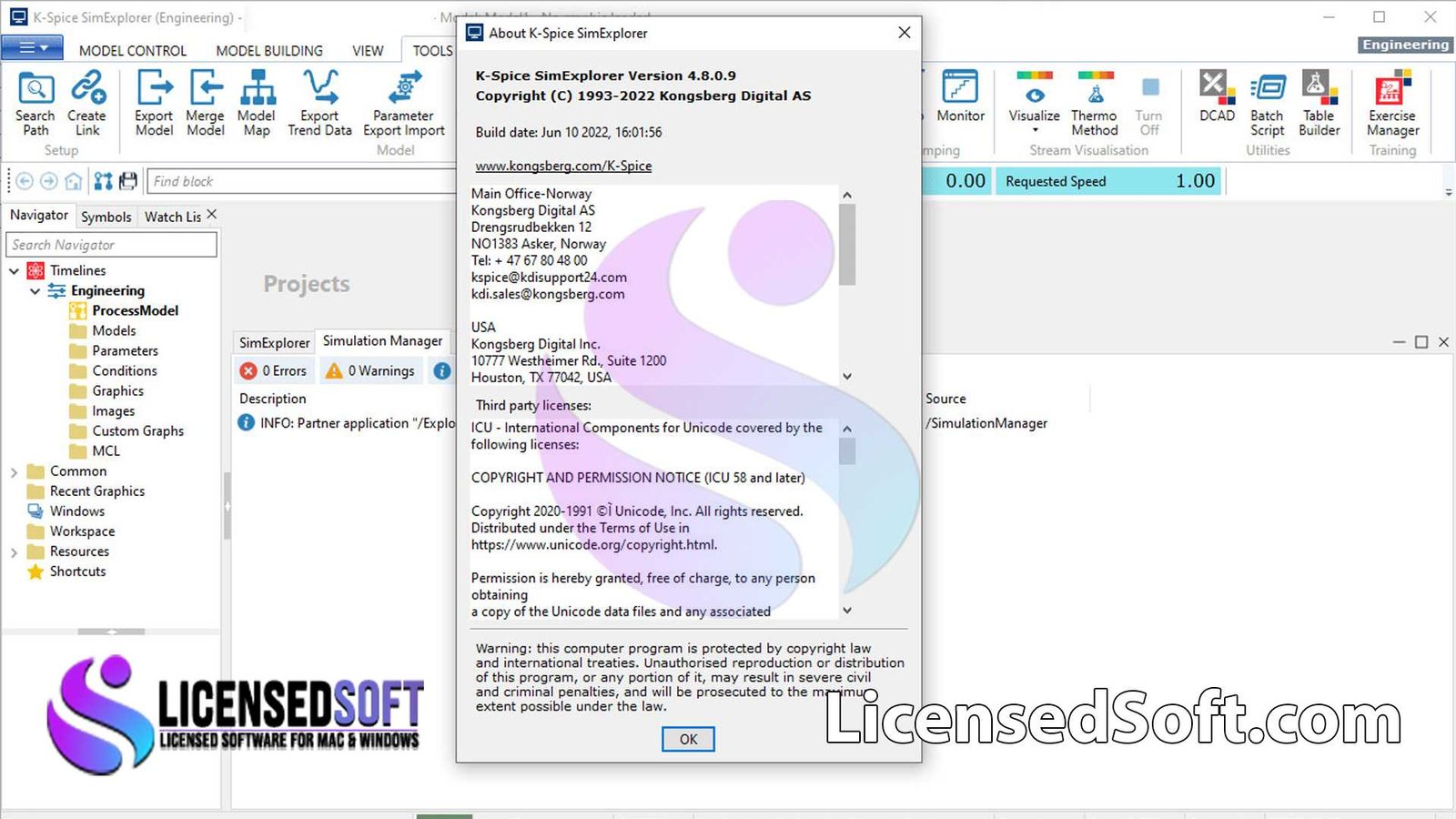
Task: Expand the Resources folder node
Action: (x=14, y=552)
